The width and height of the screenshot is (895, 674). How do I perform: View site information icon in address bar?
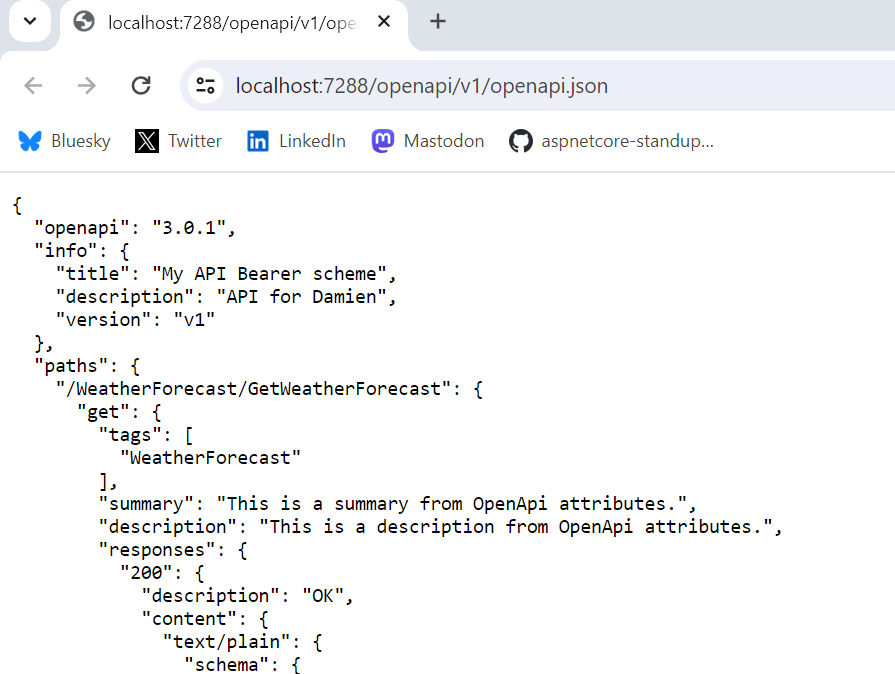206,86
